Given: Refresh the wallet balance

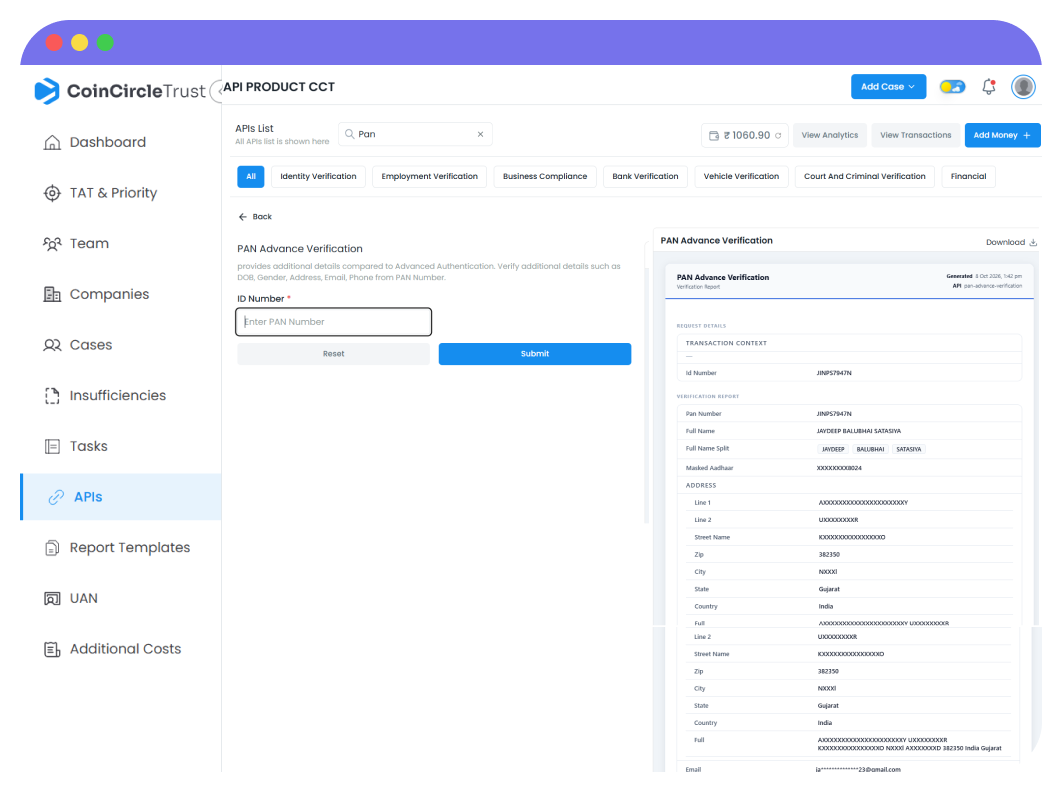Looking at the screenshot, I should point(778,136).
